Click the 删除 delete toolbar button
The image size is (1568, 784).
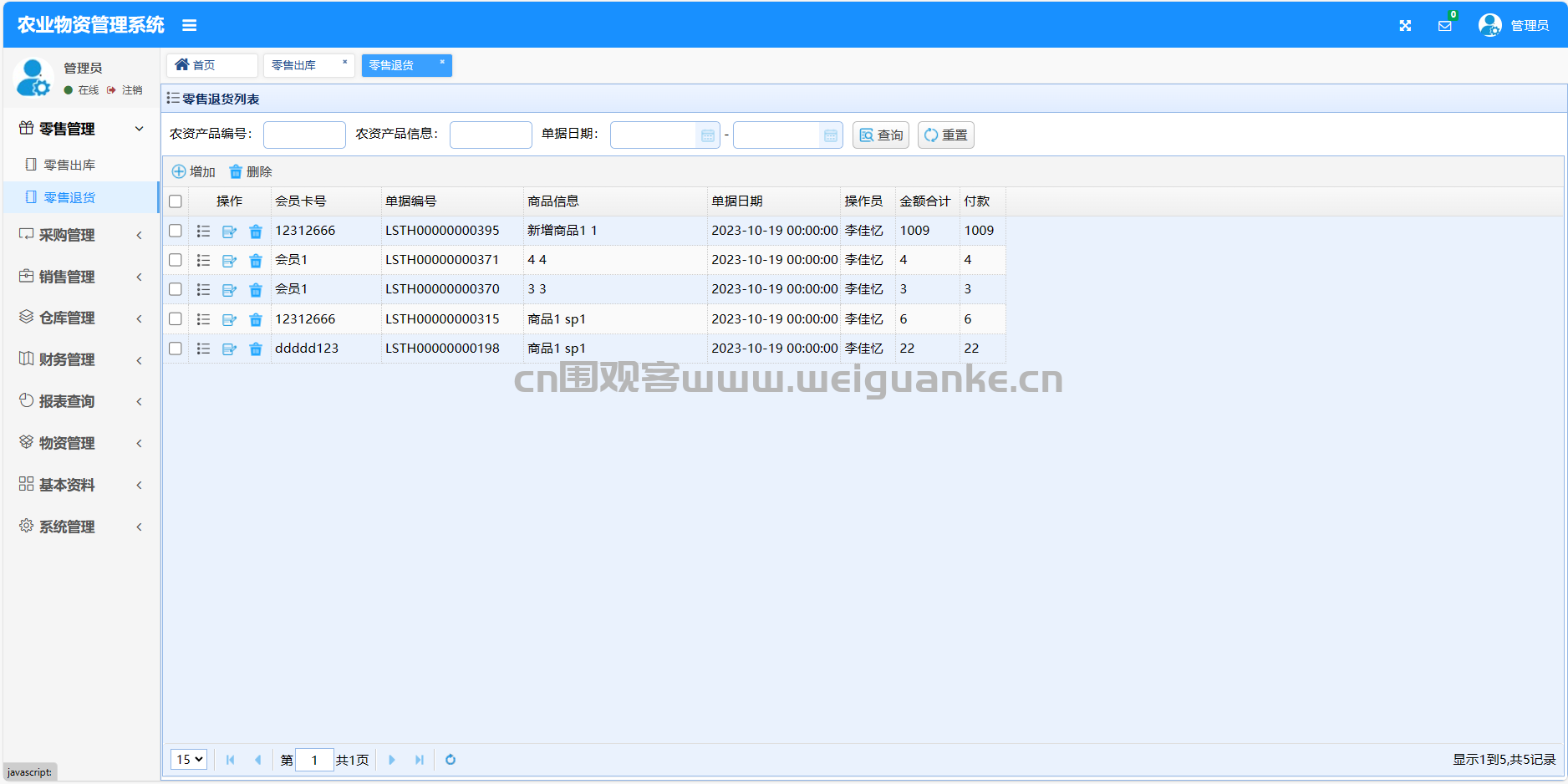(251, 172)
